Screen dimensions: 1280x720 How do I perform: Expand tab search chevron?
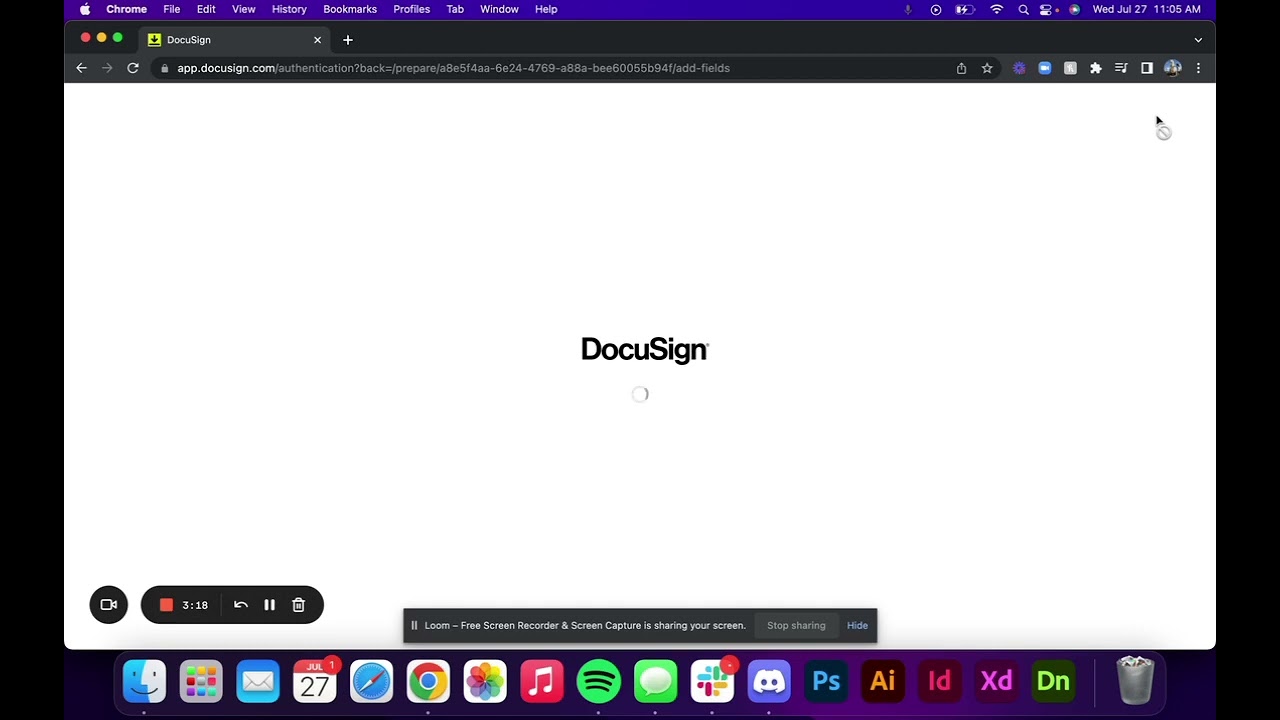pyautogui.click(x=1198, y=40)
